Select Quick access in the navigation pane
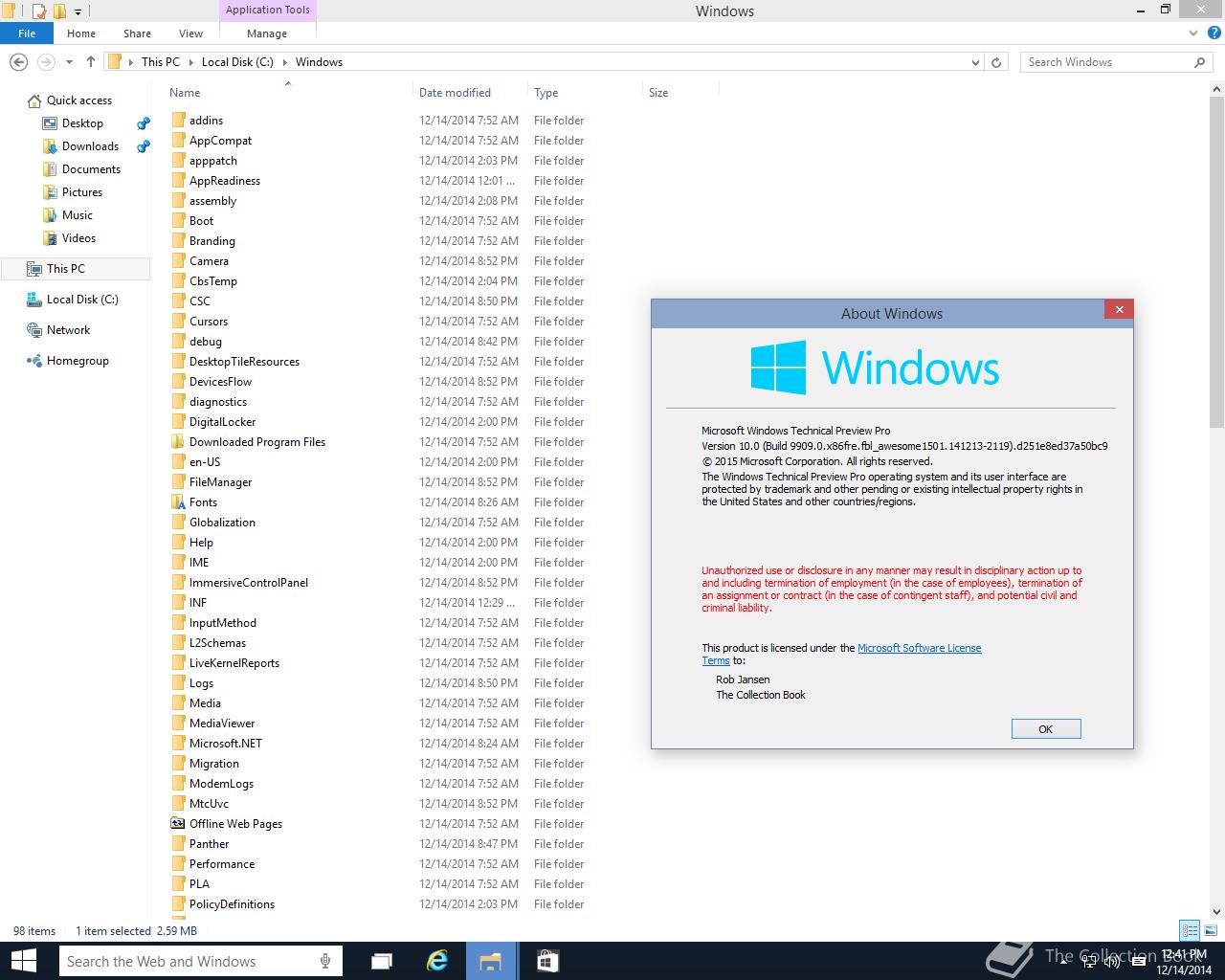 pyautogui.click(x=79, y=100)
